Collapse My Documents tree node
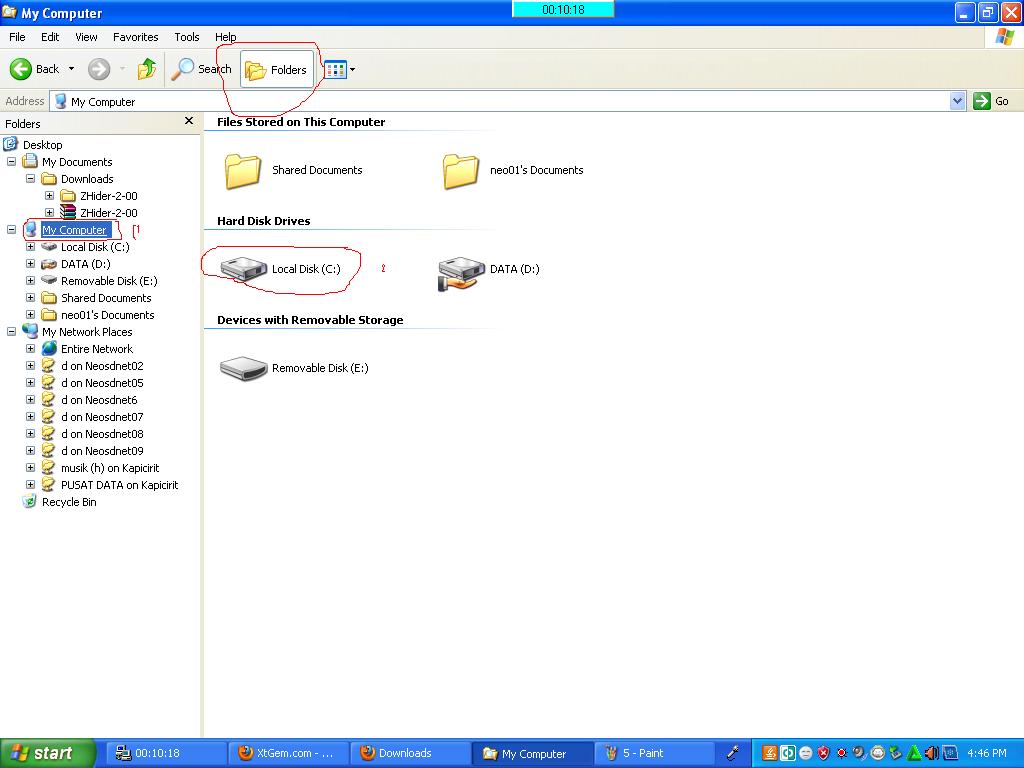The image size is (1024, 768). [11, 162]
